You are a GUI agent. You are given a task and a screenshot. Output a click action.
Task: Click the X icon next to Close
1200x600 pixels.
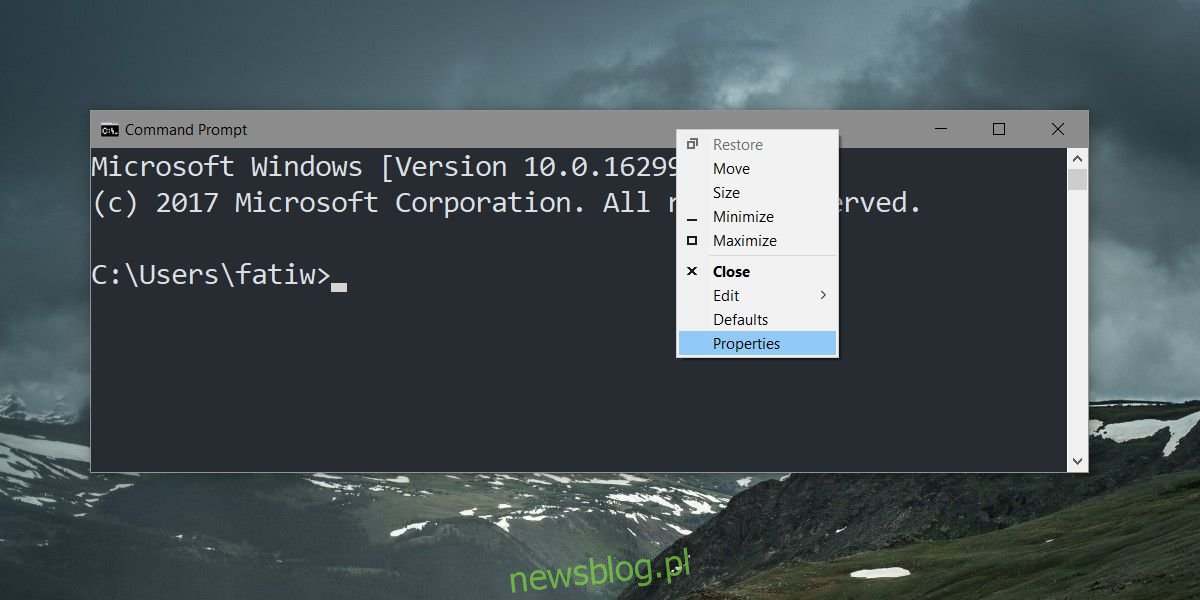(x=691, y=271)
